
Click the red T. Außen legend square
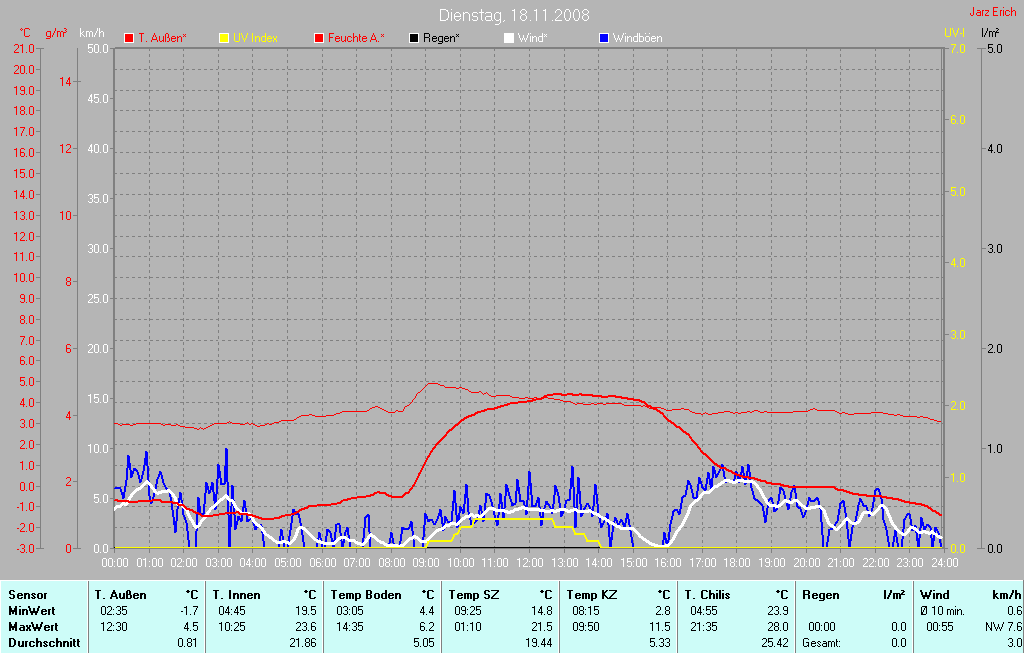pyautogui.click(x=129, y=38)
